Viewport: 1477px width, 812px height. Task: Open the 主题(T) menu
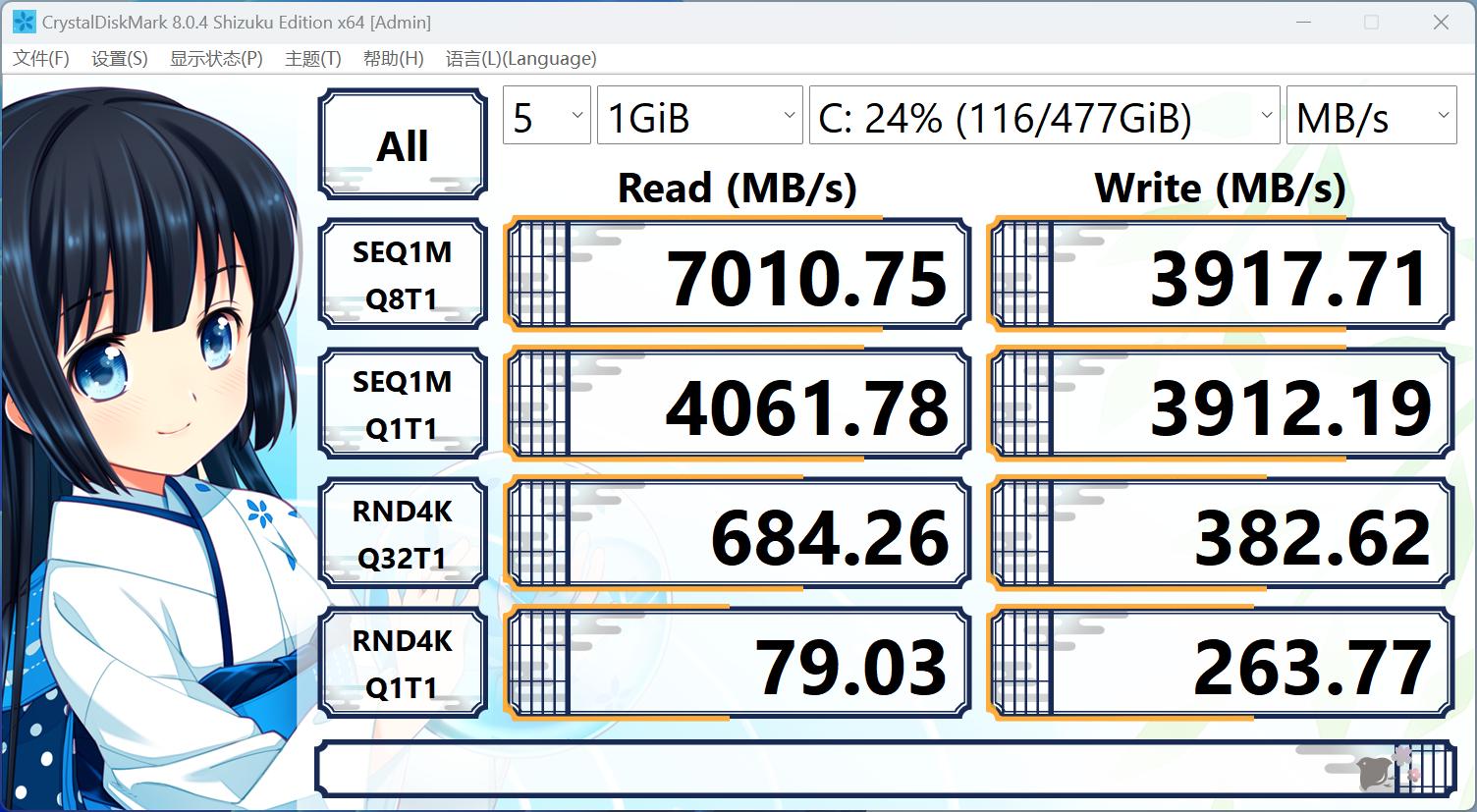[x=311, y=58]
